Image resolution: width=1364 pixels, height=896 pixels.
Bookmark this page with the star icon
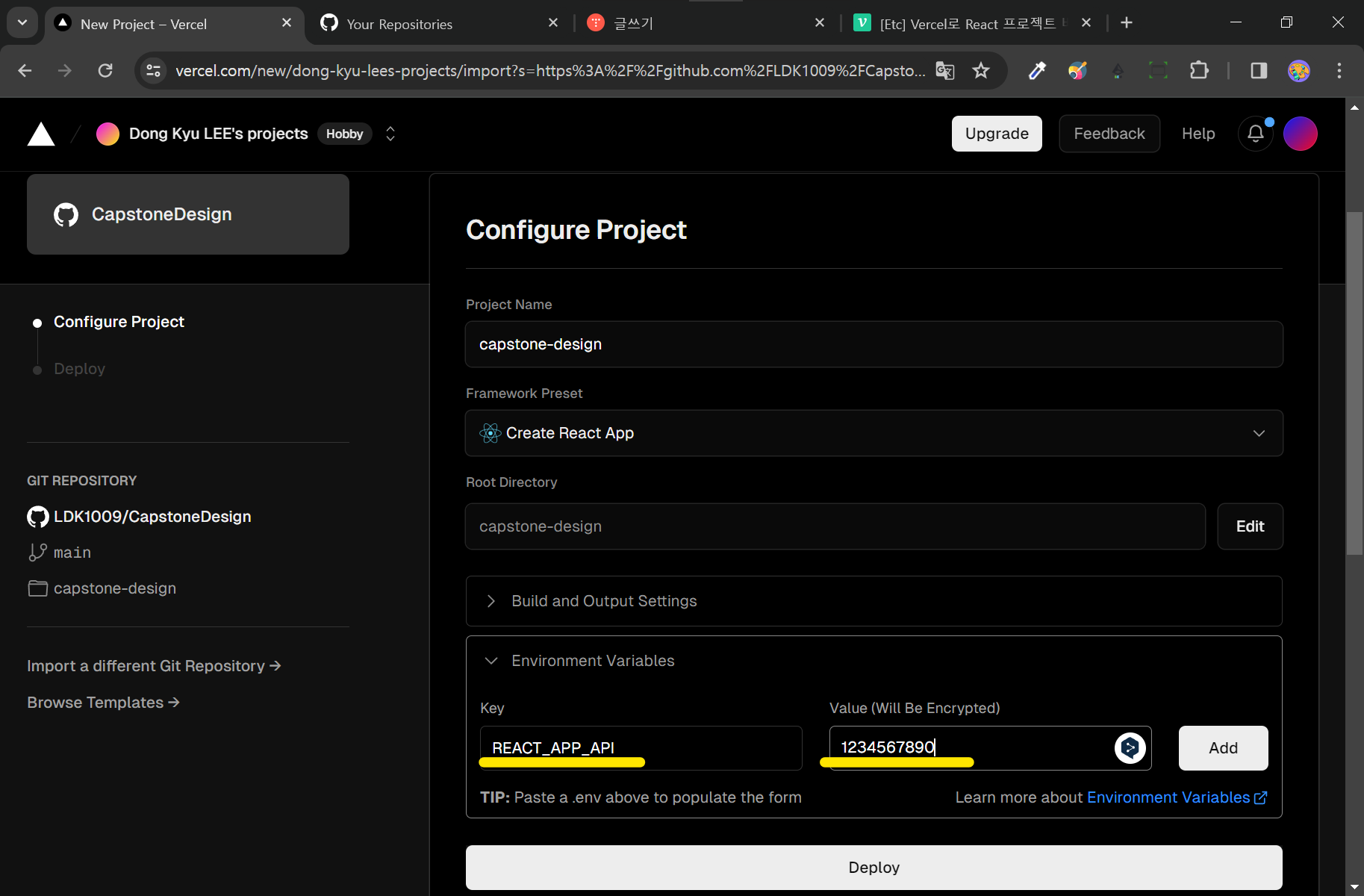pos(981,71)
